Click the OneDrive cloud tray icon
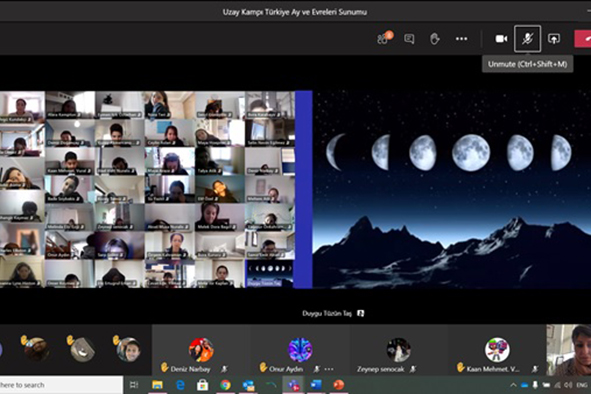Screen dimensions: 591x394 (524, 385)
